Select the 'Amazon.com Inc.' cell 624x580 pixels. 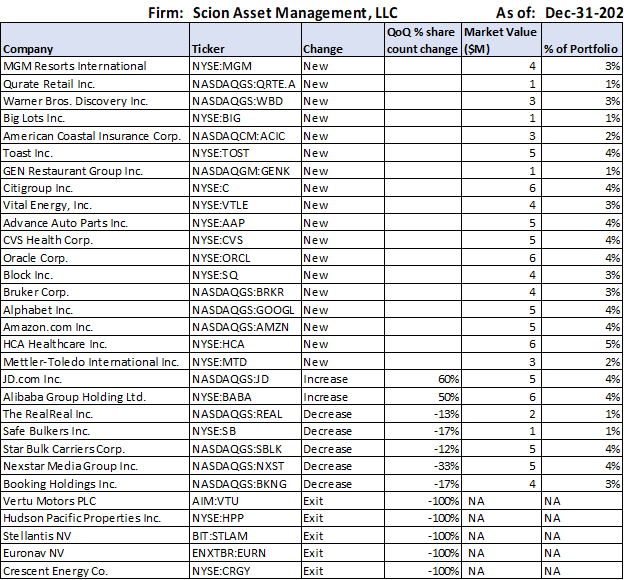[x=95, y=327]
